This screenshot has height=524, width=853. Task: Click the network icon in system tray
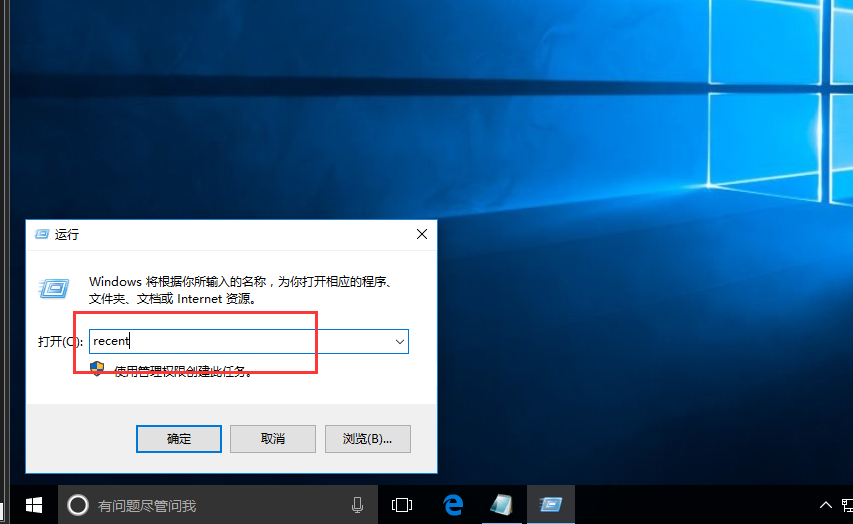[847, 505]
